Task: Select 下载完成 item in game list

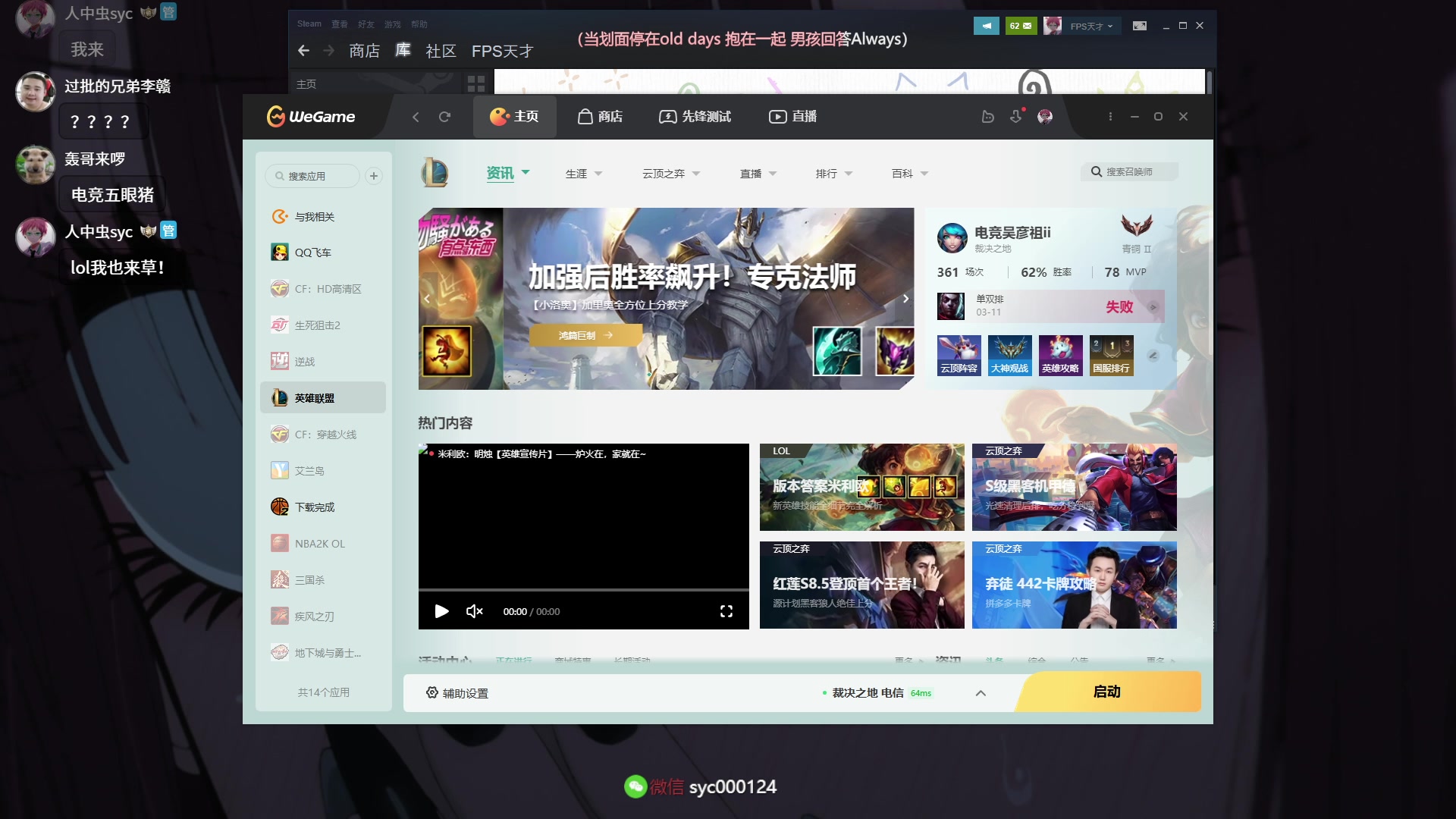Action: click(x=323, y=507)
